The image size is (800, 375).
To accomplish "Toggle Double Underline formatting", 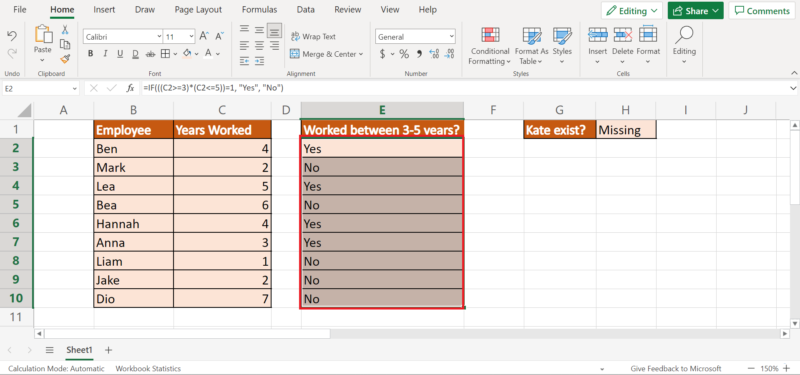I will tap(135, 54).
